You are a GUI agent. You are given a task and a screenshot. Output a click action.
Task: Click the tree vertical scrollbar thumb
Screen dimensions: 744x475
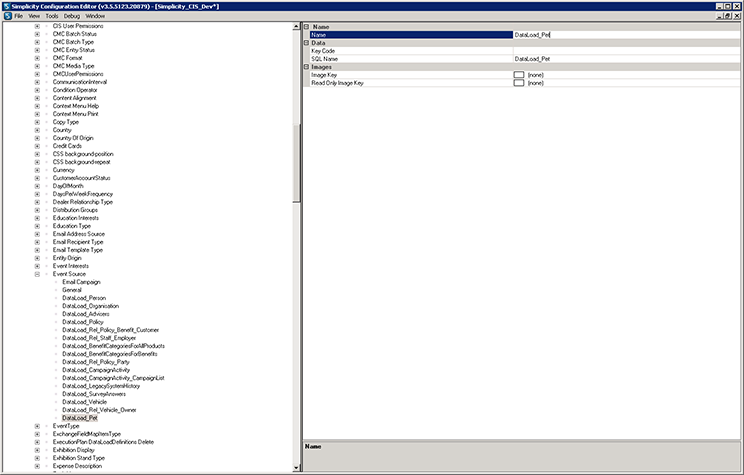(297, 164)
